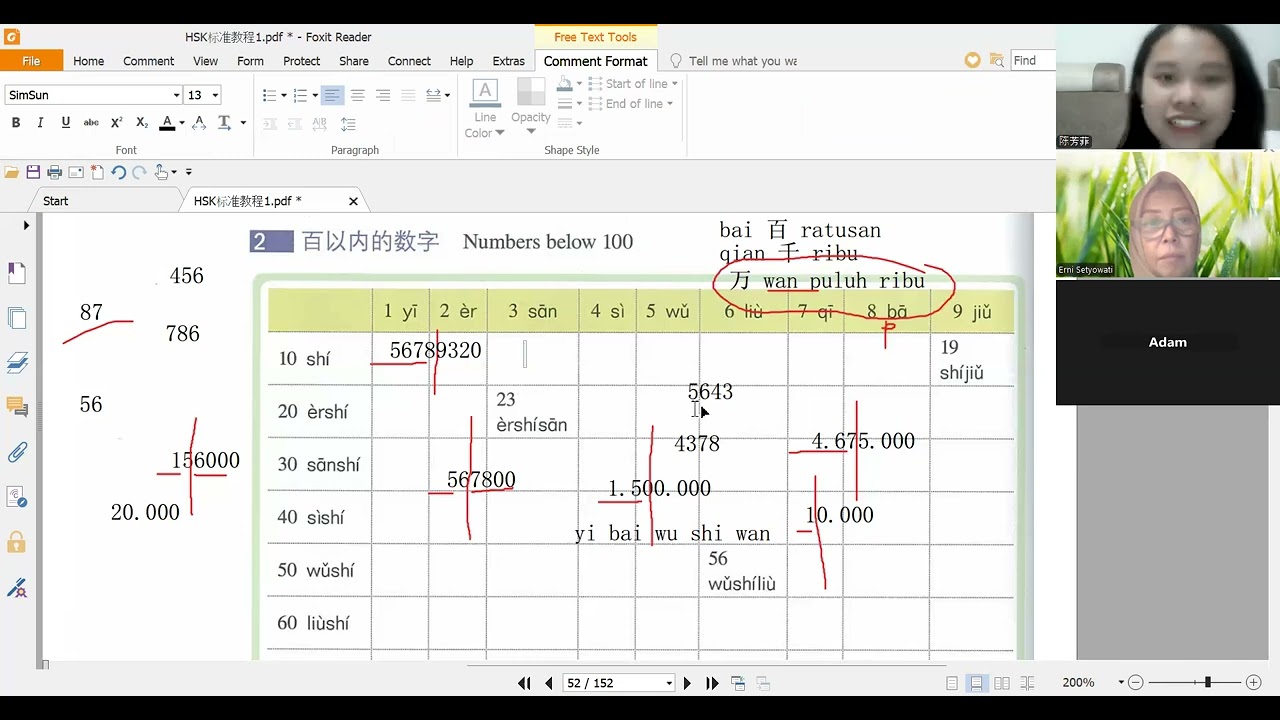Expand the Opacity dropdown
The image size is (1280, 720).
pos(531,131)
